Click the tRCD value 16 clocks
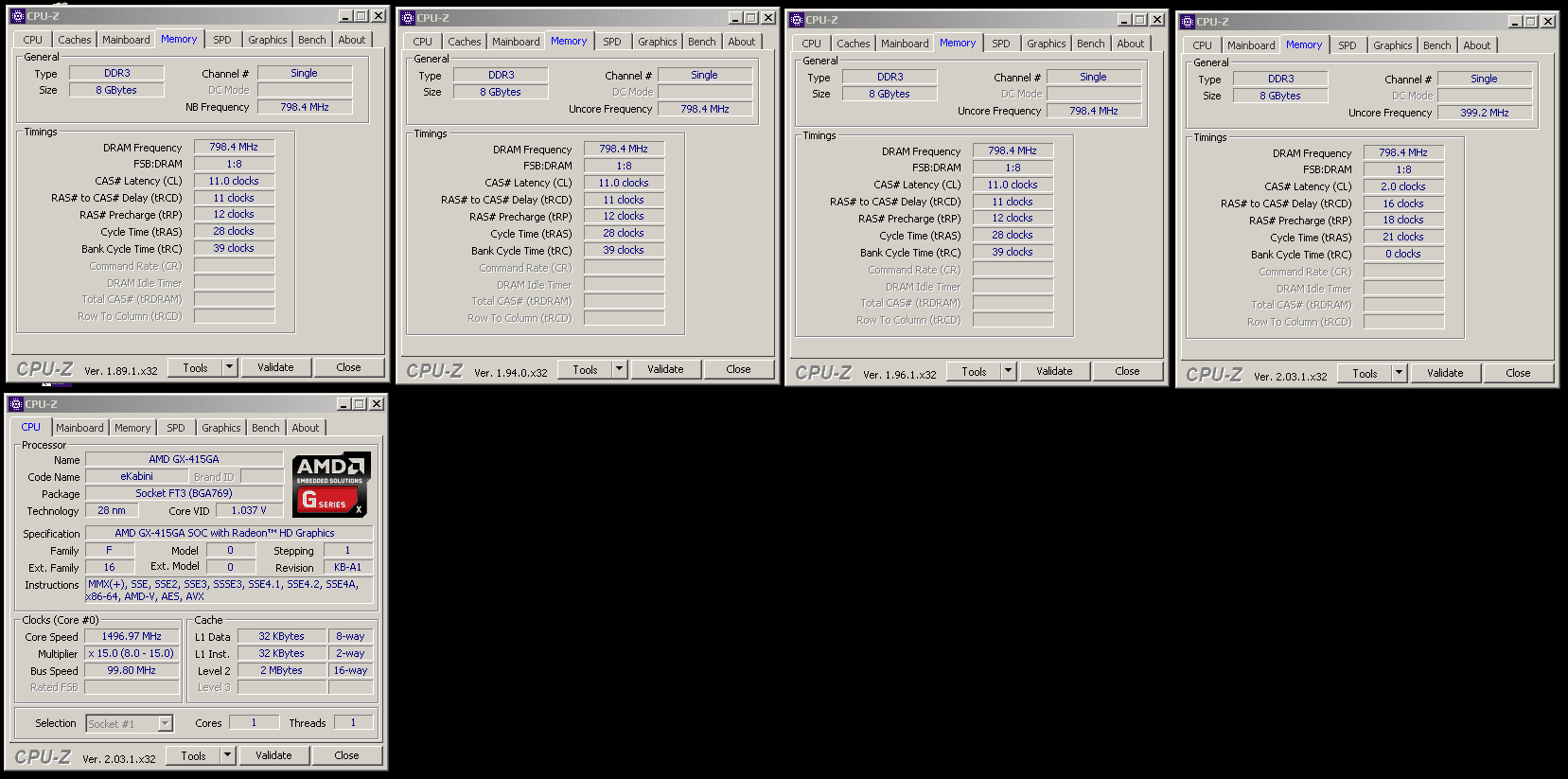1568x779 pixels. click(1403, 204)
